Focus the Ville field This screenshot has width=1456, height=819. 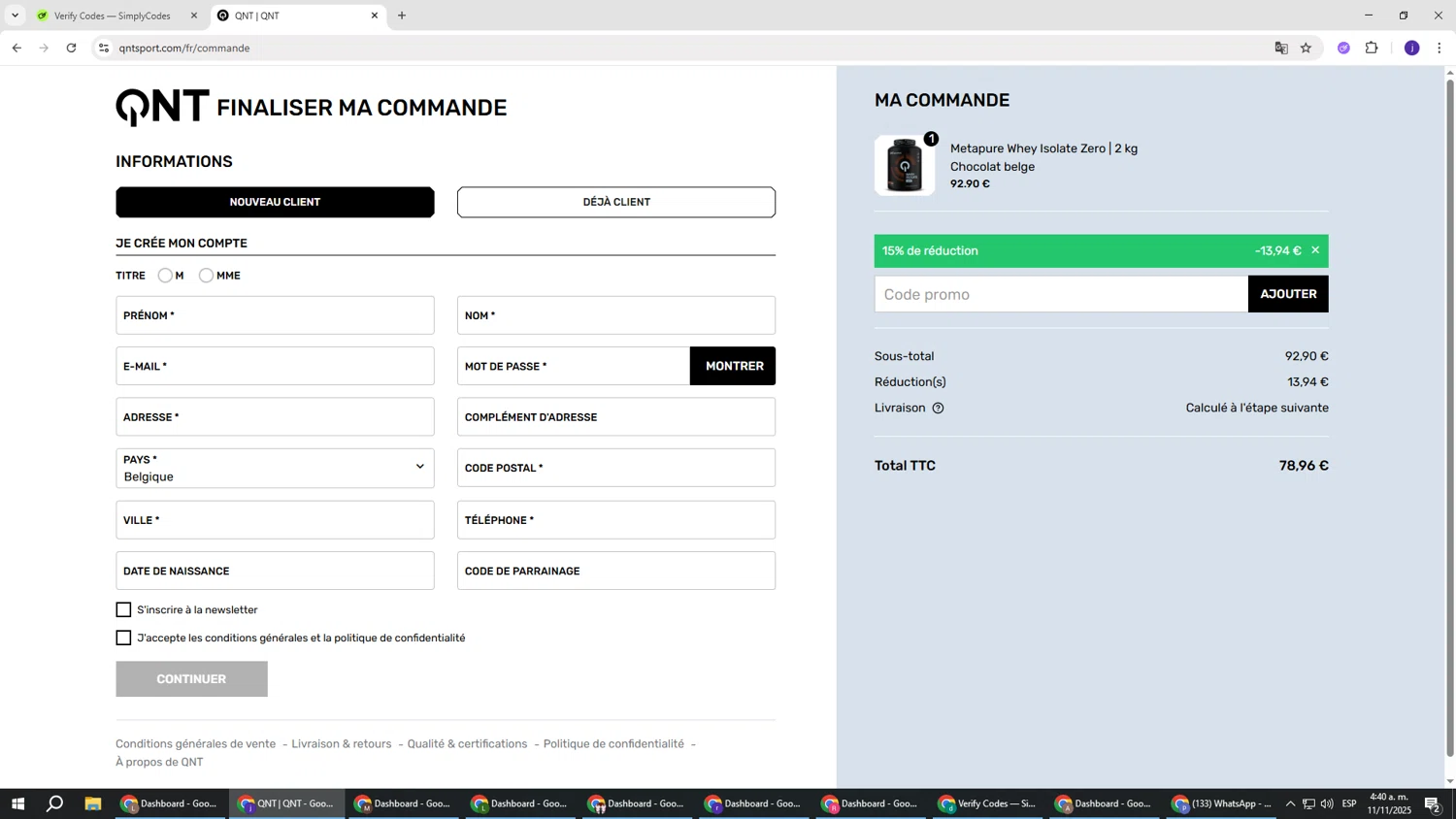tap(275, 520)
